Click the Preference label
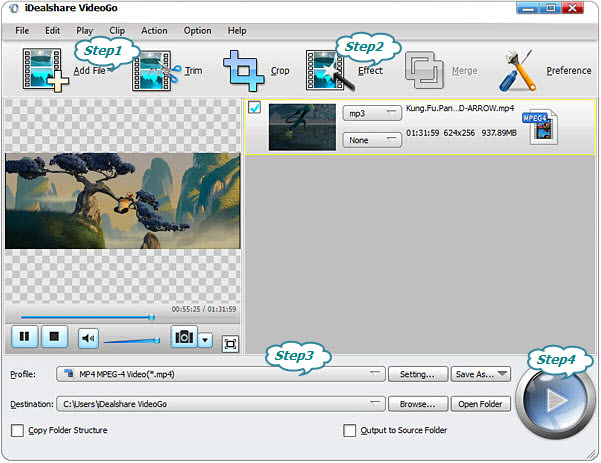This screenshot has width=601, height=463. pyautogui.click(x=569, y=71)
